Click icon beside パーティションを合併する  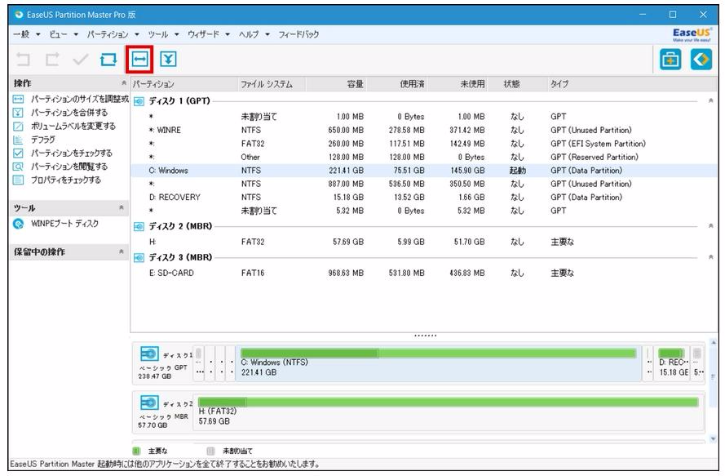click(18, 112)
